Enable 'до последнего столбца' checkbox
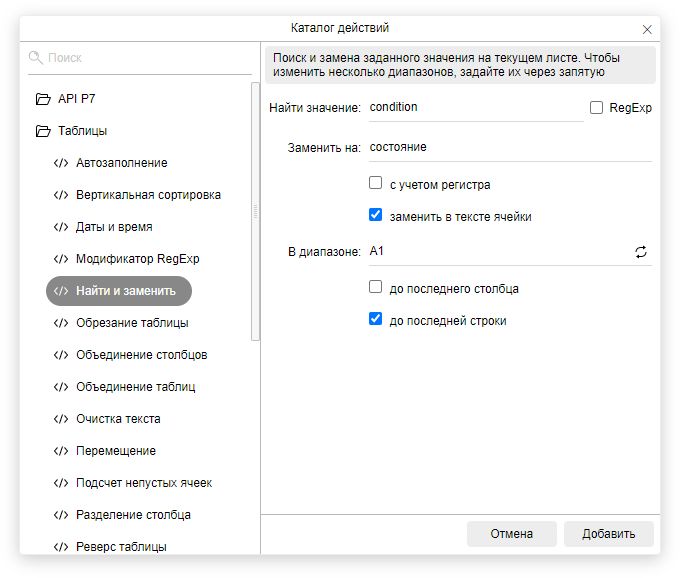680x578 pixels. point(376,288)
